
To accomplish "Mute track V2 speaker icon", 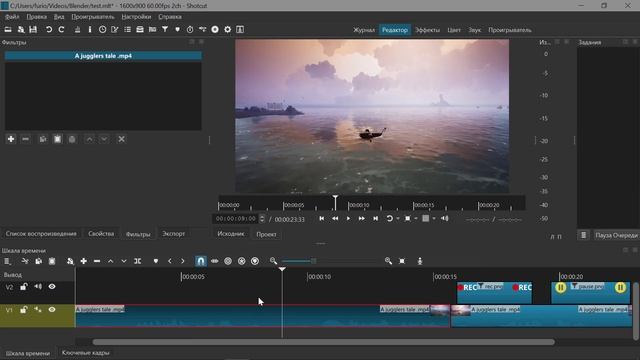I will [38, 287].
